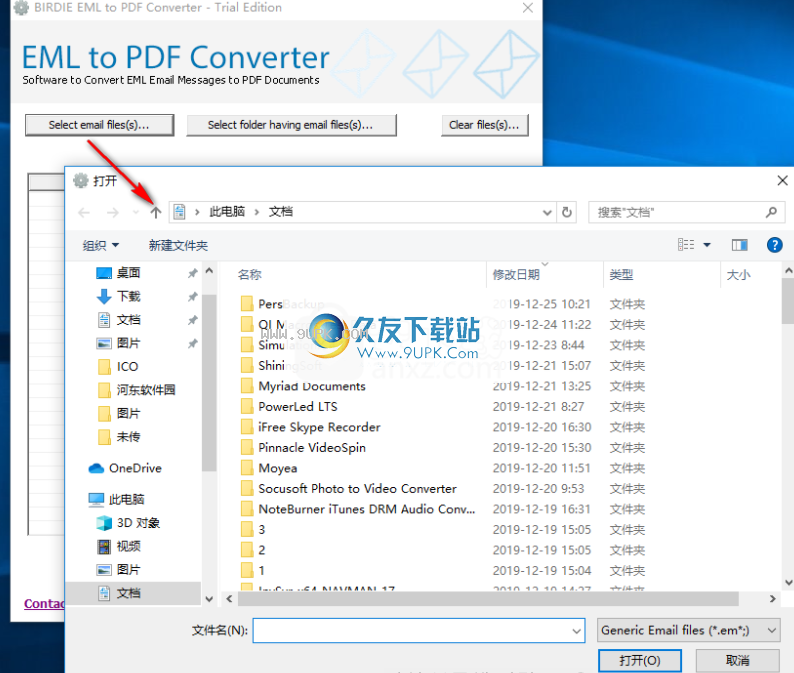The height and width of the screenshot is (673, 794).
Task: Expand the 文件名 combo box dropdown
Action: pos(576,631)
